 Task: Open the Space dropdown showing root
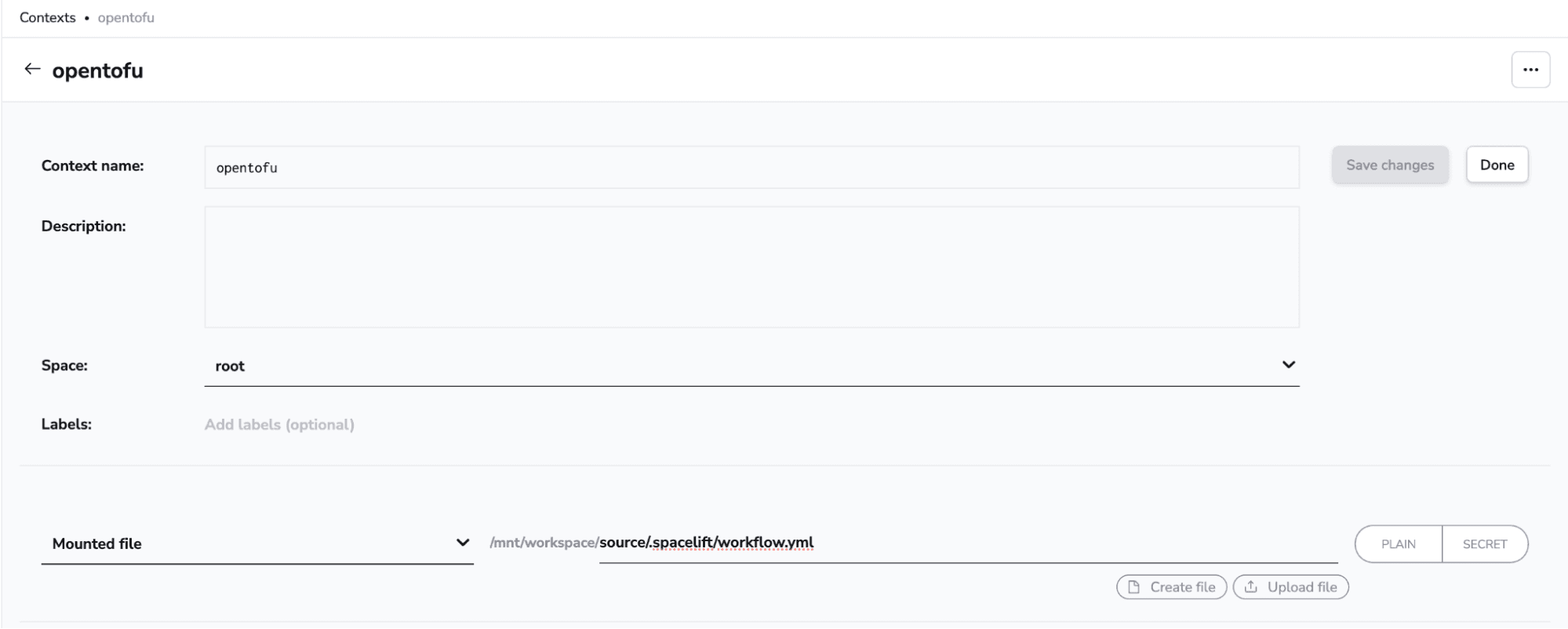(x=751, y=365)
